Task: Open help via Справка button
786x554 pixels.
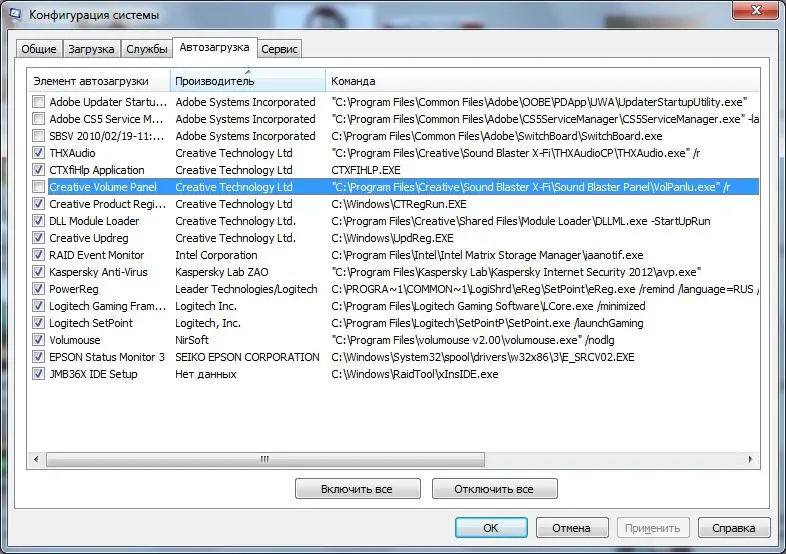Action: (734, 528)
